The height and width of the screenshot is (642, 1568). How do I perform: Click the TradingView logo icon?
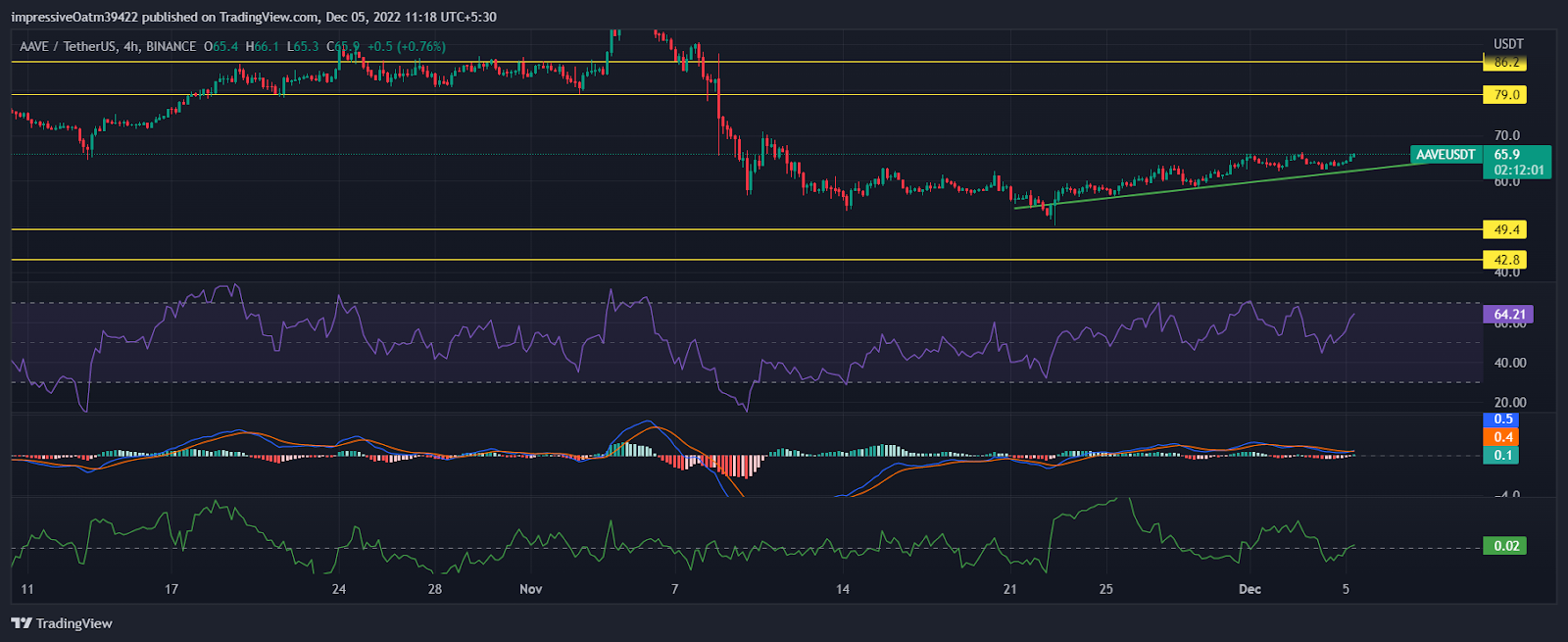(x=22, y=623)
